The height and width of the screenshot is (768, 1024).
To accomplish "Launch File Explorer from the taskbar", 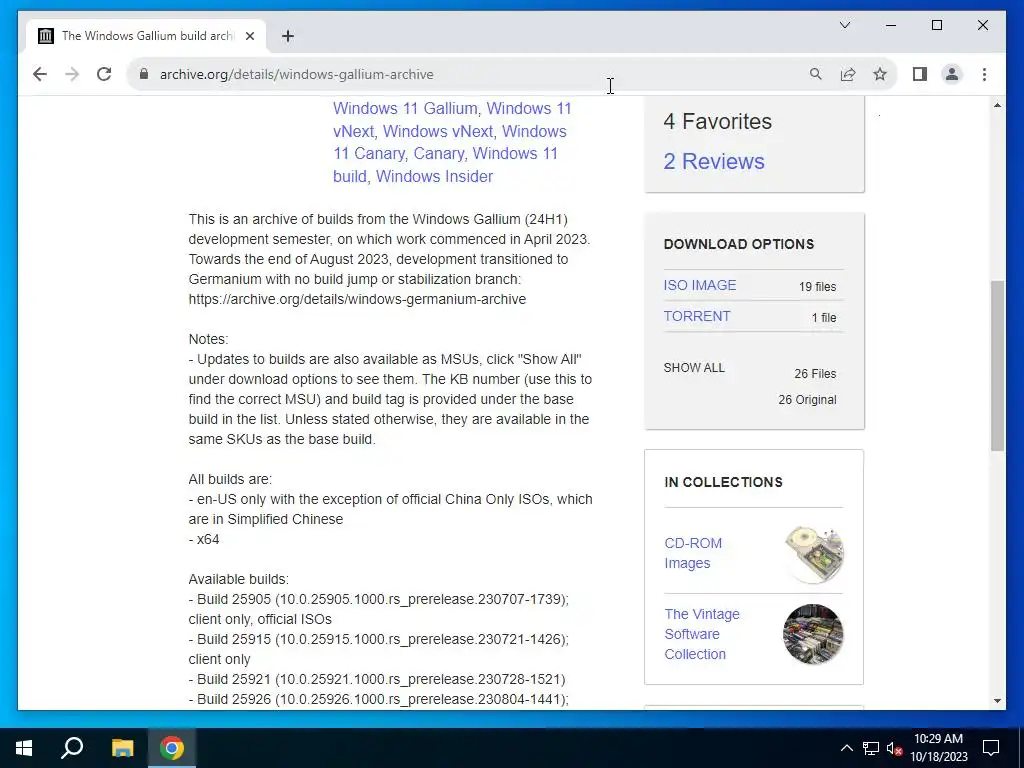I will (122, 748).
